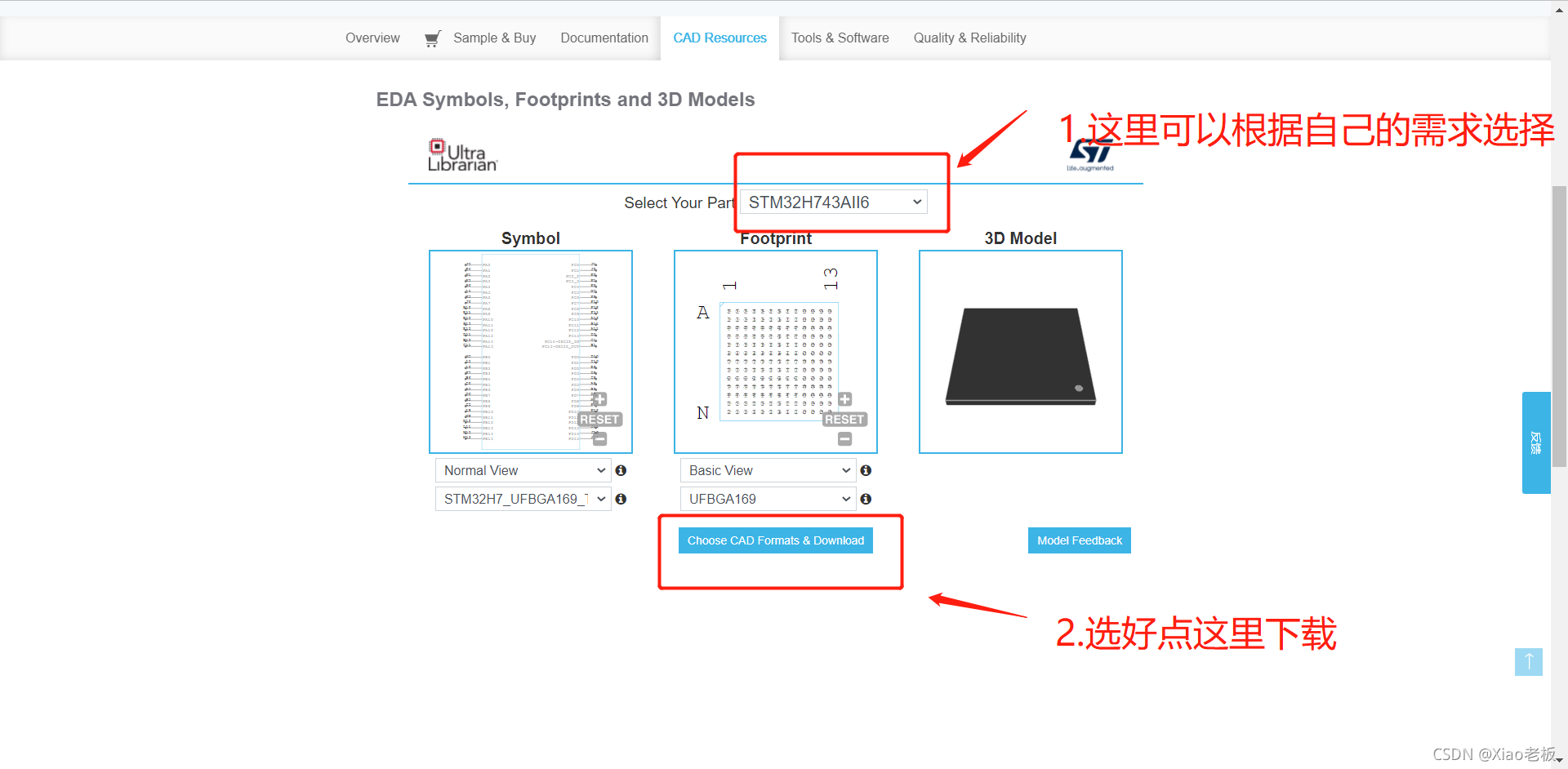The height and width of the screenshot is (769, 1568).
Task: Open the Quality & Reliability tab
Action: point(970,38)
